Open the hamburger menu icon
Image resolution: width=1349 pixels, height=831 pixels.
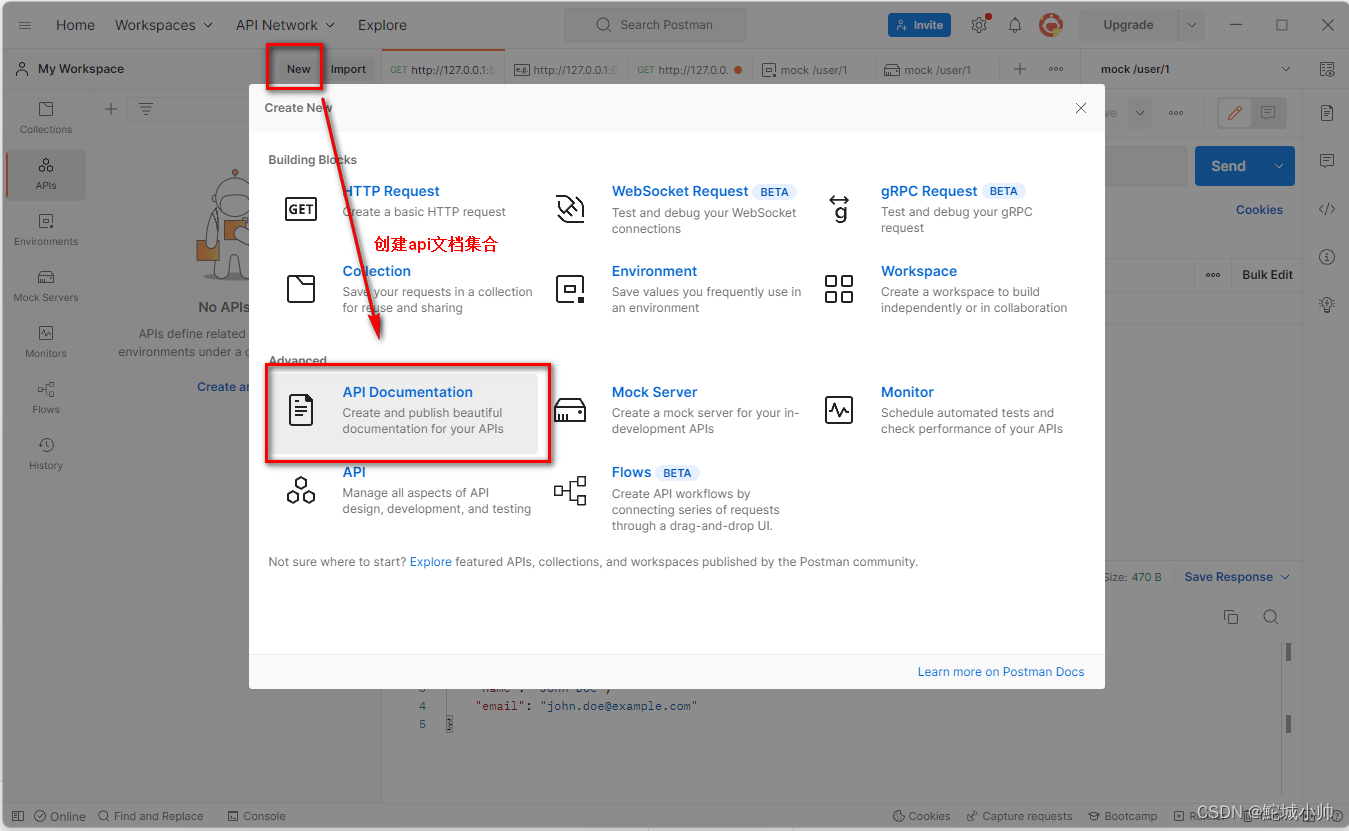pyautogui.click(x=25, y=25)
